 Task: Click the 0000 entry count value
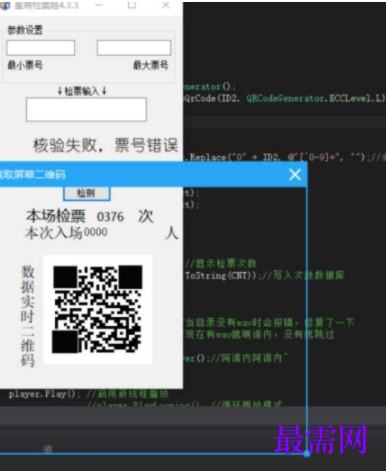[x=96, y=232]
